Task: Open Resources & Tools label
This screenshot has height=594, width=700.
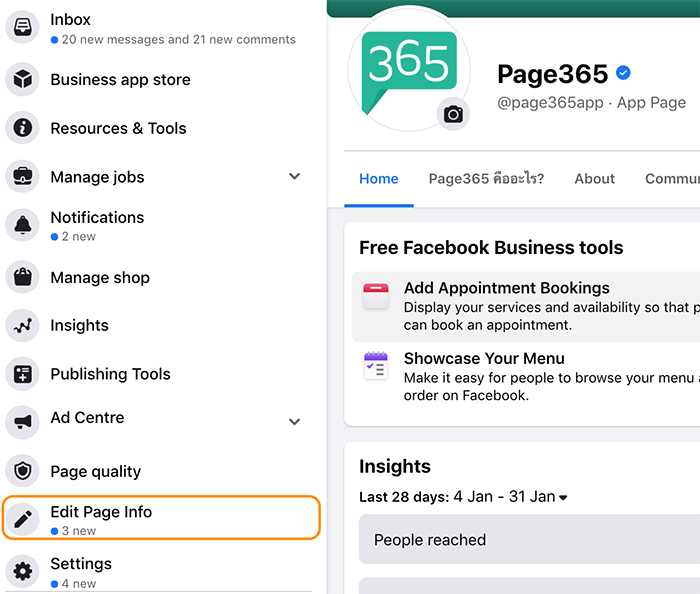Action: [118, 129]
